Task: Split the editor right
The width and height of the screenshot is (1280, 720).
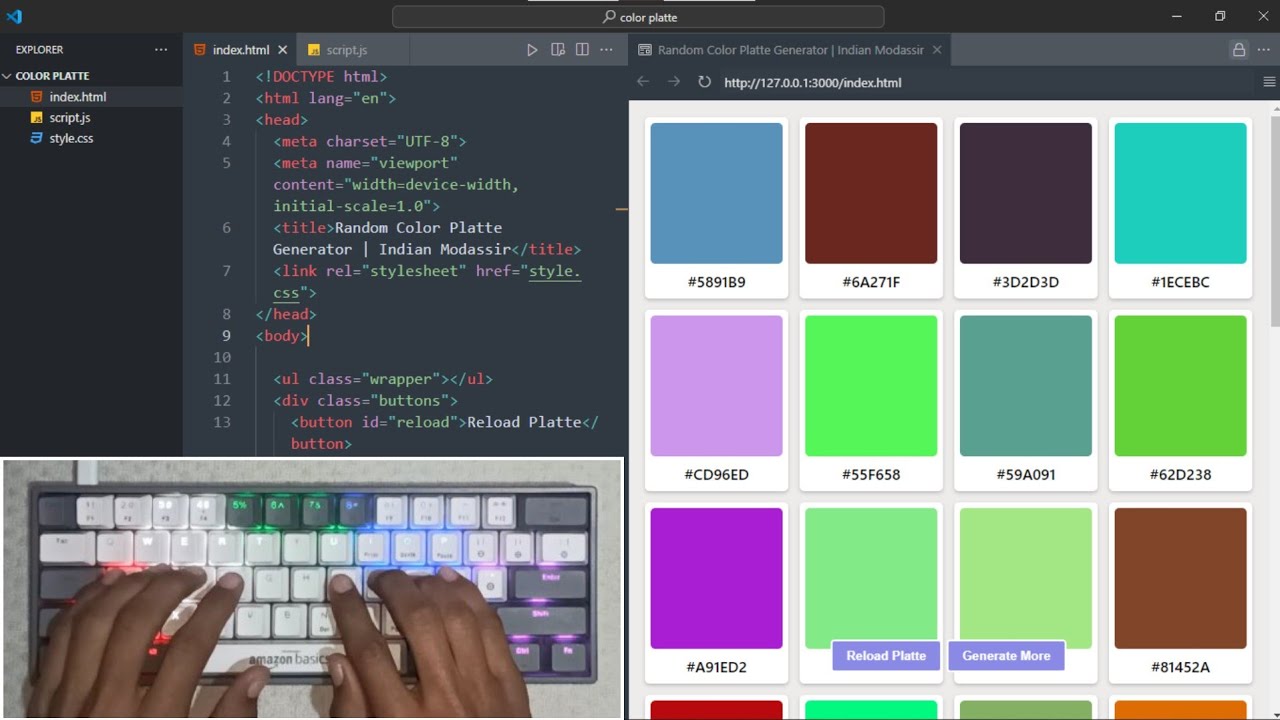Action: [582, 49]
